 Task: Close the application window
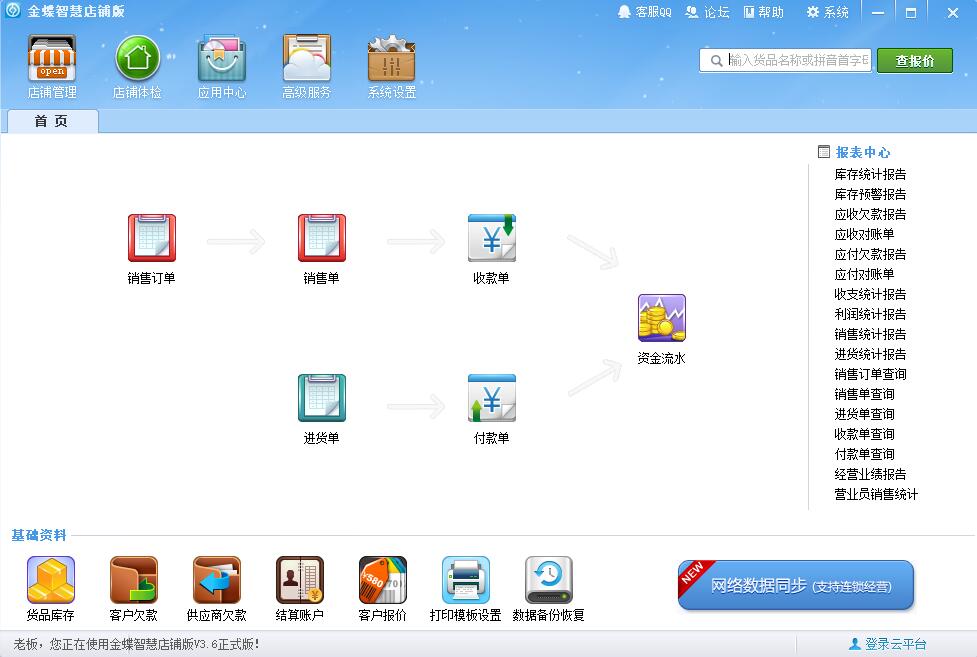[953, 12]
